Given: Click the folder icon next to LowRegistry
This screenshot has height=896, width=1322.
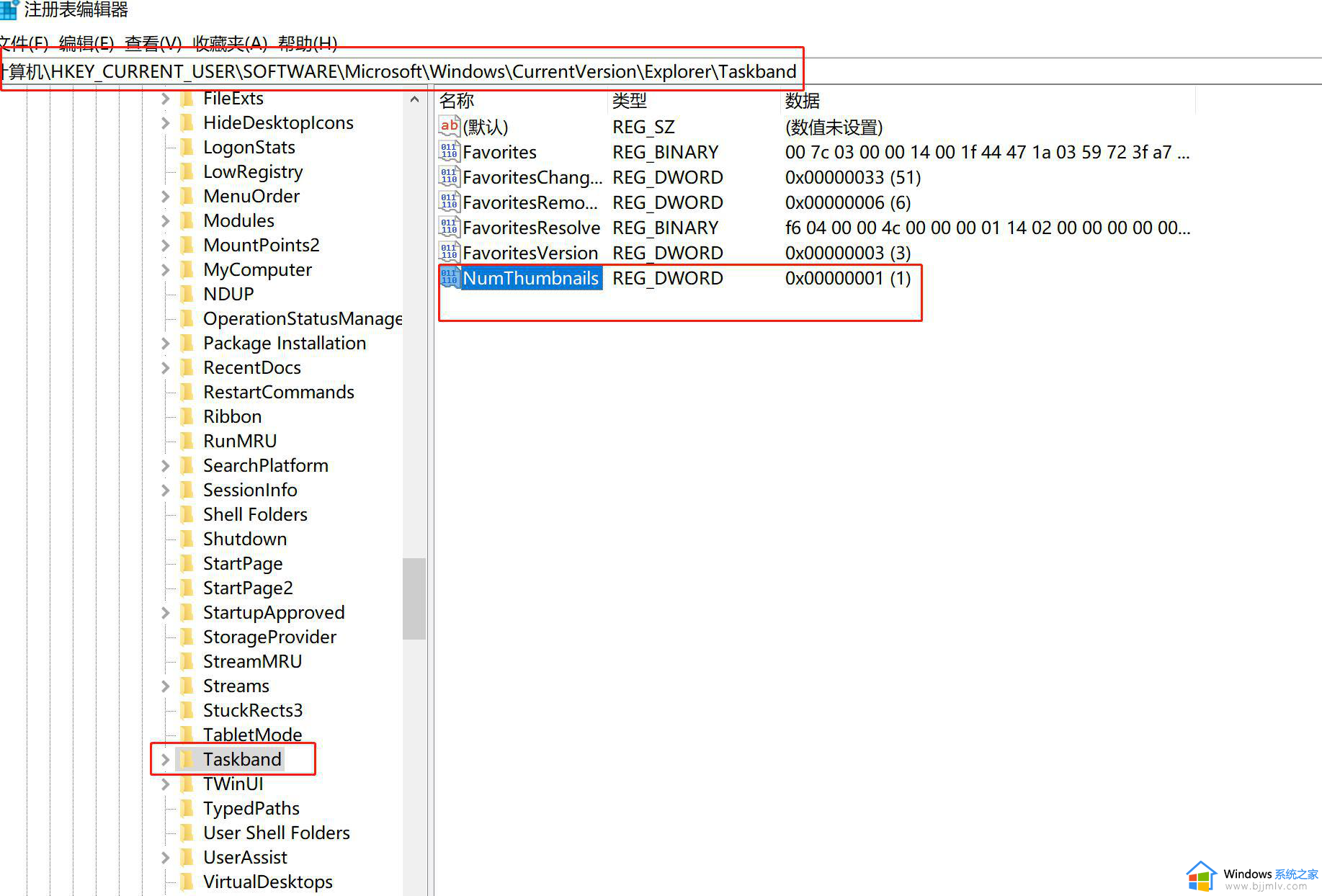Looking at the screenshot, I should pyautogui.click(x=187, y=172).
